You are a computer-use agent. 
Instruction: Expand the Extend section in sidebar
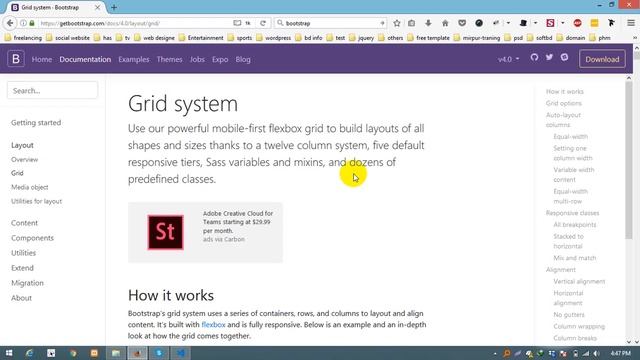point(22,268)
